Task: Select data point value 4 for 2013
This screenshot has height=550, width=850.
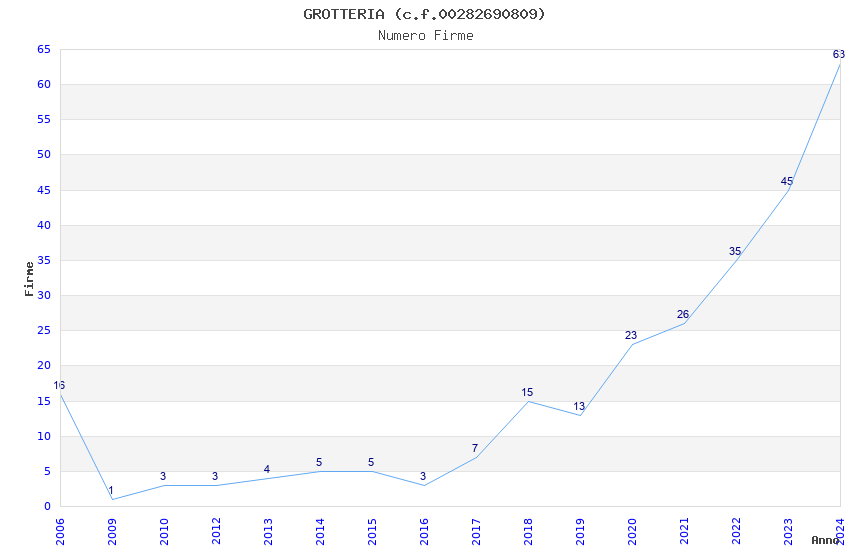Action: tap(267, 469)
